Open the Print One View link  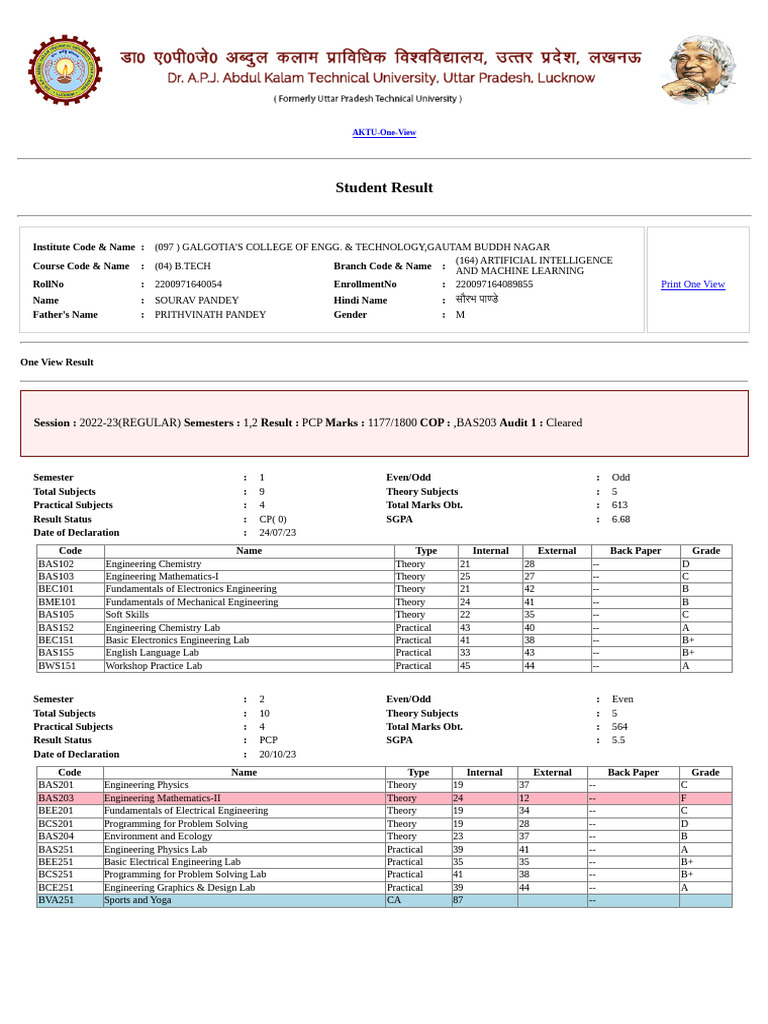pyautogui.click(x=693, y=284)
